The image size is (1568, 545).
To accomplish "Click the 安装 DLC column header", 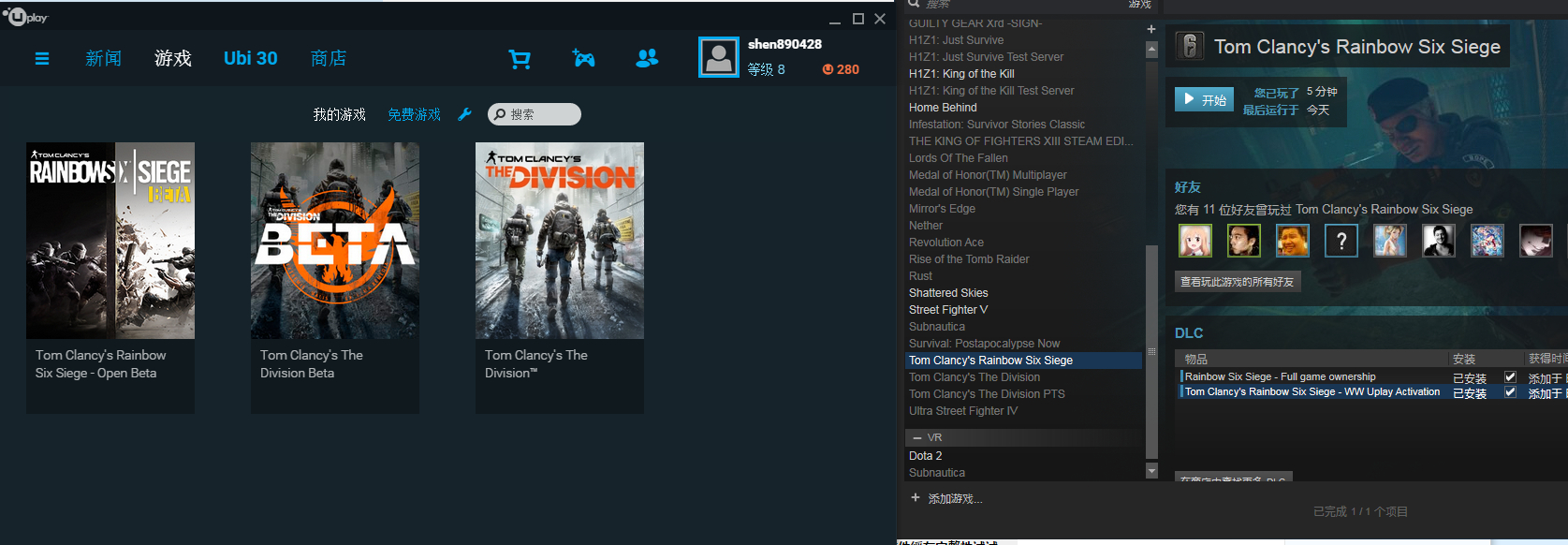I will pyautogui.click(x=1464, y=360).
